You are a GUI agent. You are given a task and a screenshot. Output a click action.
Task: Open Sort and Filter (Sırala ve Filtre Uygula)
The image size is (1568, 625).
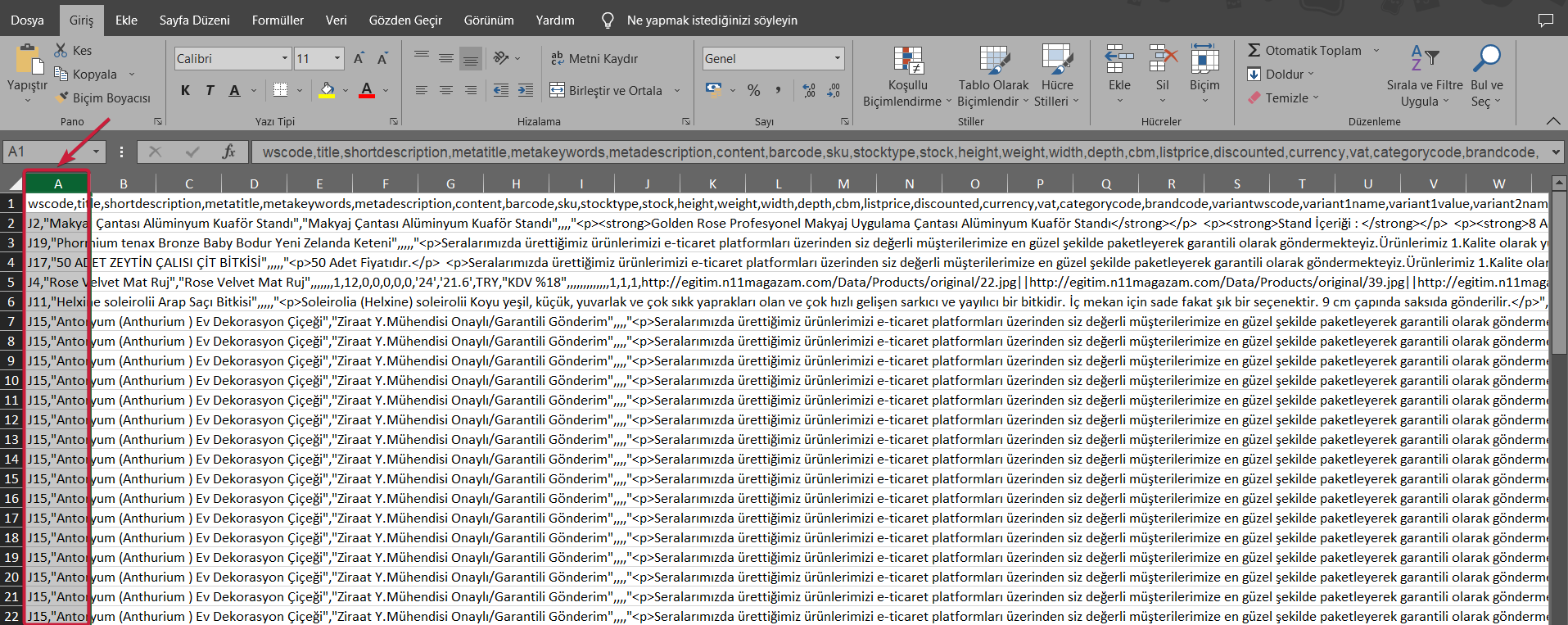[x=1425, y=76]
